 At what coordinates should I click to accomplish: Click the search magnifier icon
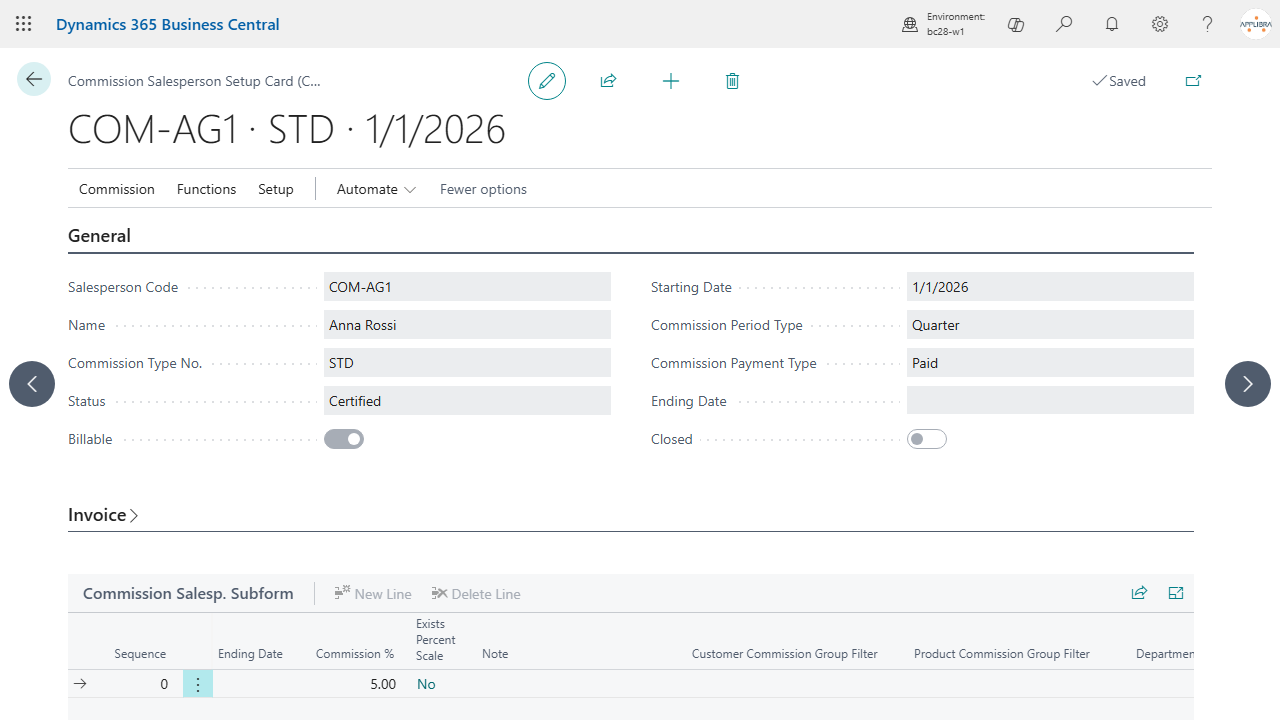[1064, 24]
